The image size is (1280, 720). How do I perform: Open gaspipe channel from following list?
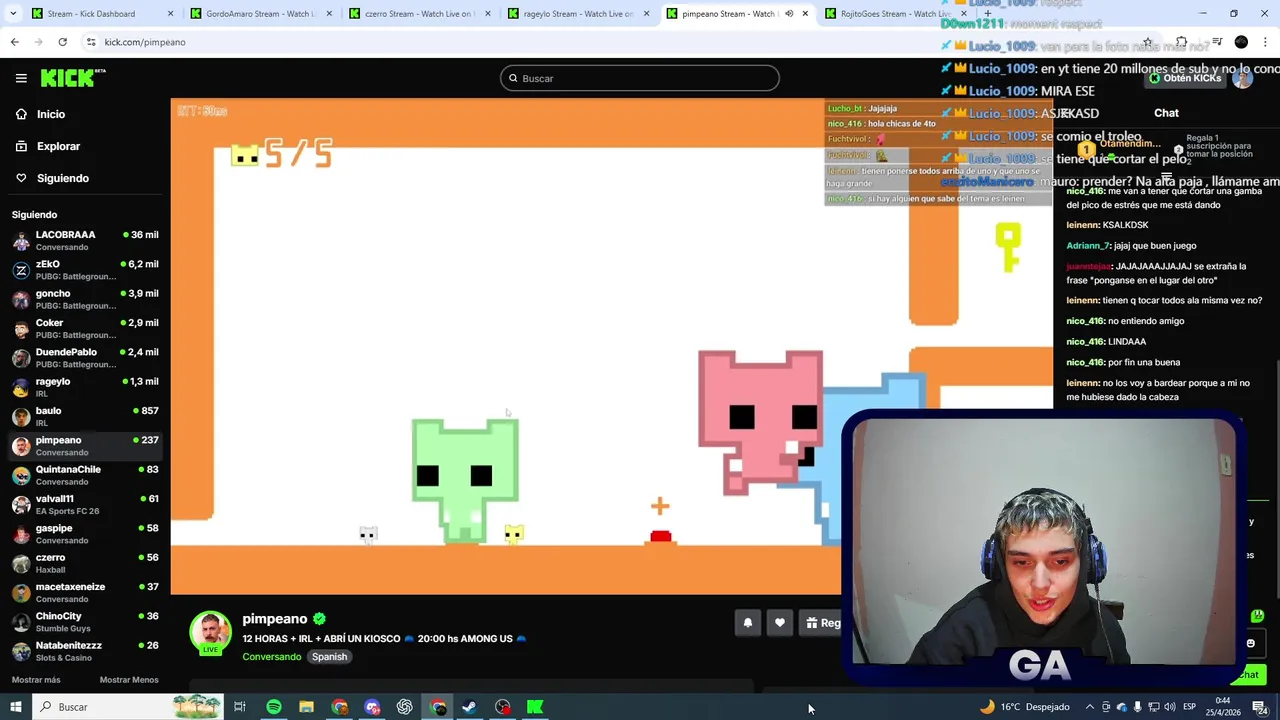click(x=85, y=534)
